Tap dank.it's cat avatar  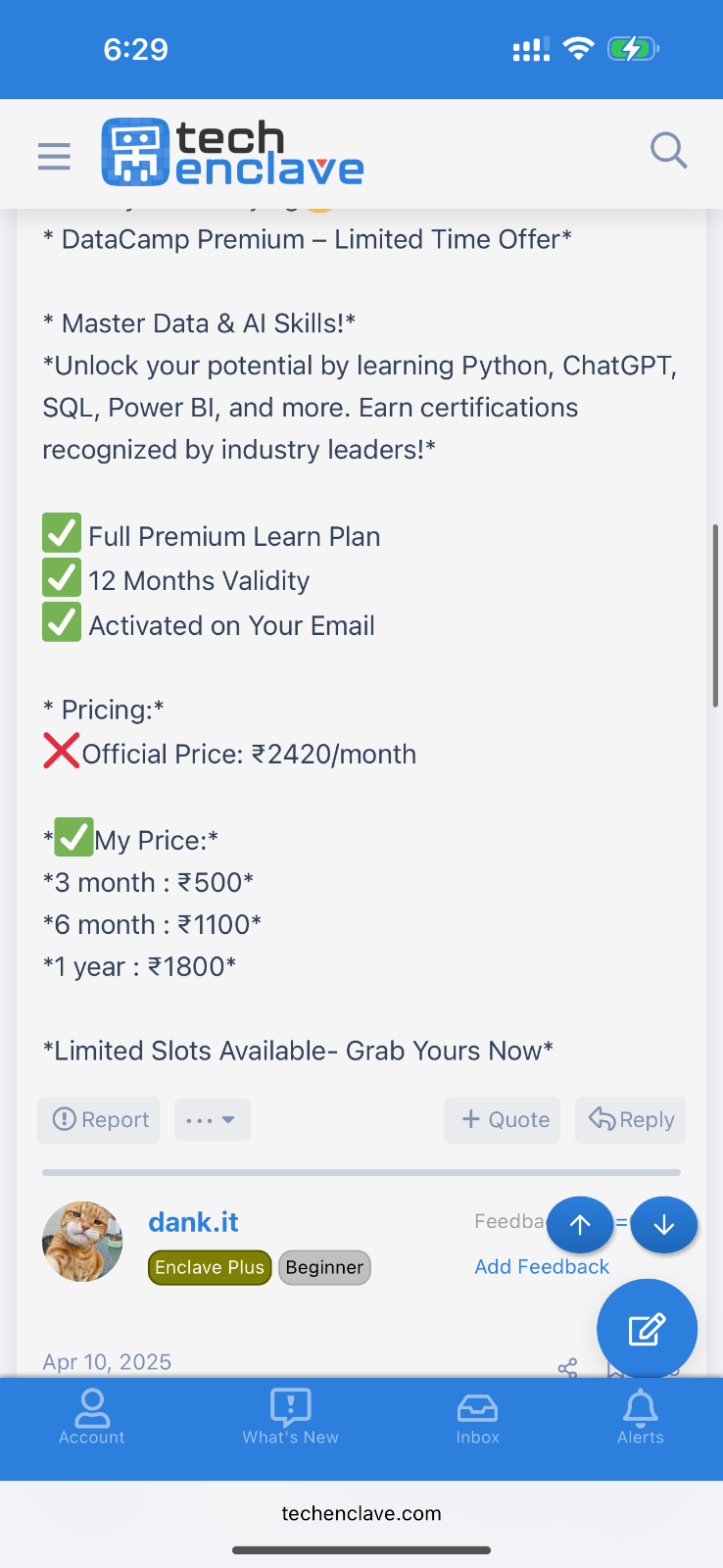coord(82,1242)
